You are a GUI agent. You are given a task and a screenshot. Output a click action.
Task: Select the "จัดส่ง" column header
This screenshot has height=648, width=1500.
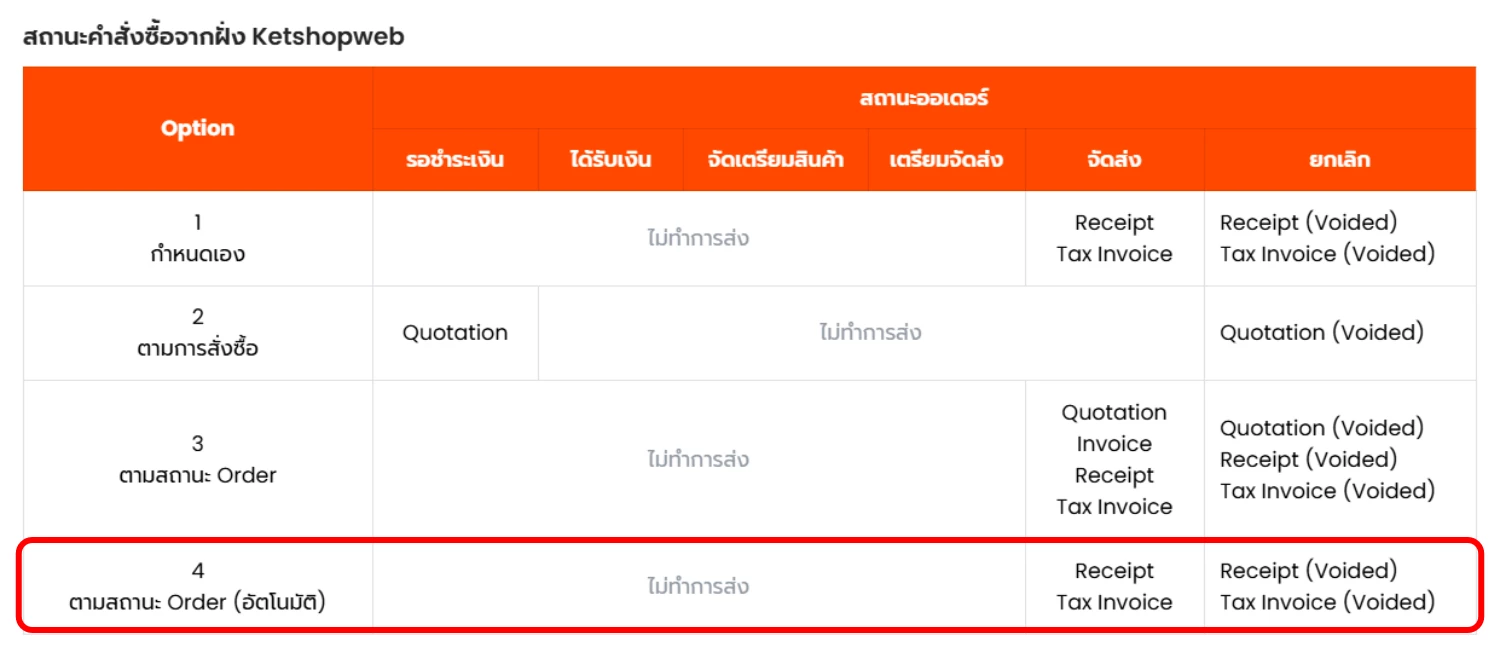(1114, 160)
